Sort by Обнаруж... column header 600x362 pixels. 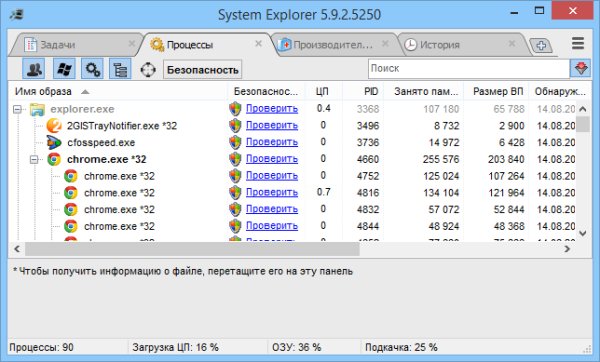[559, 91]
